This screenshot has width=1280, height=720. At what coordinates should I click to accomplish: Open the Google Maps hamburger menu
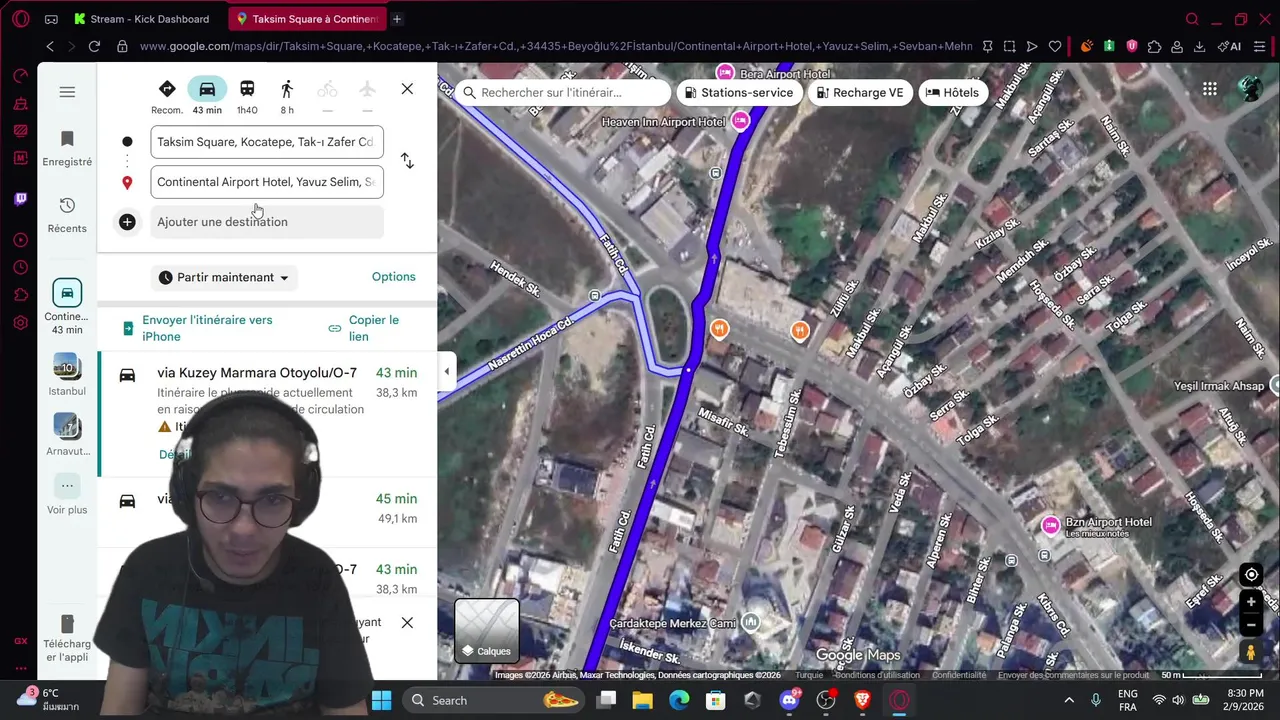pos(67,92)
